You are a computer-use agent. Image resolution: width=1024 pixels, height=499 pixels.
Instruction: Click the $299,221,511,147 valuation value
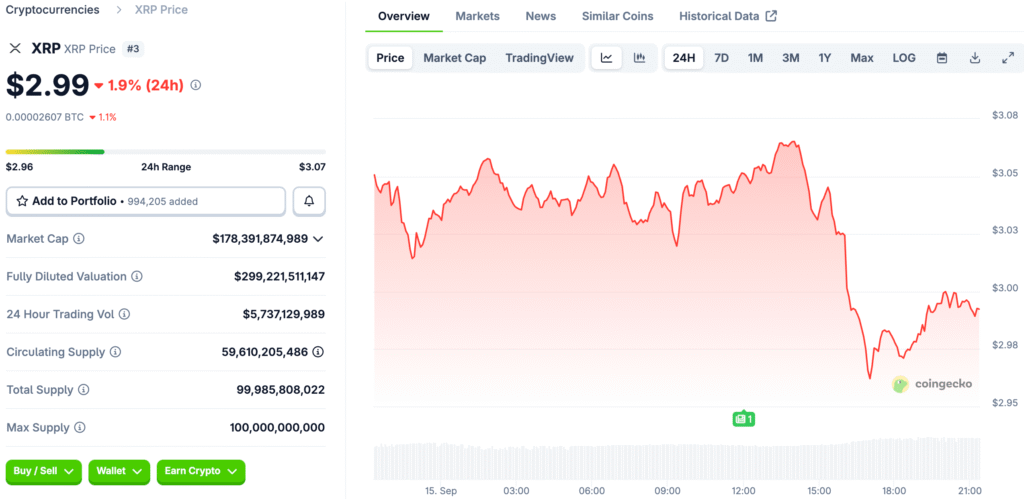click(280, 277)
